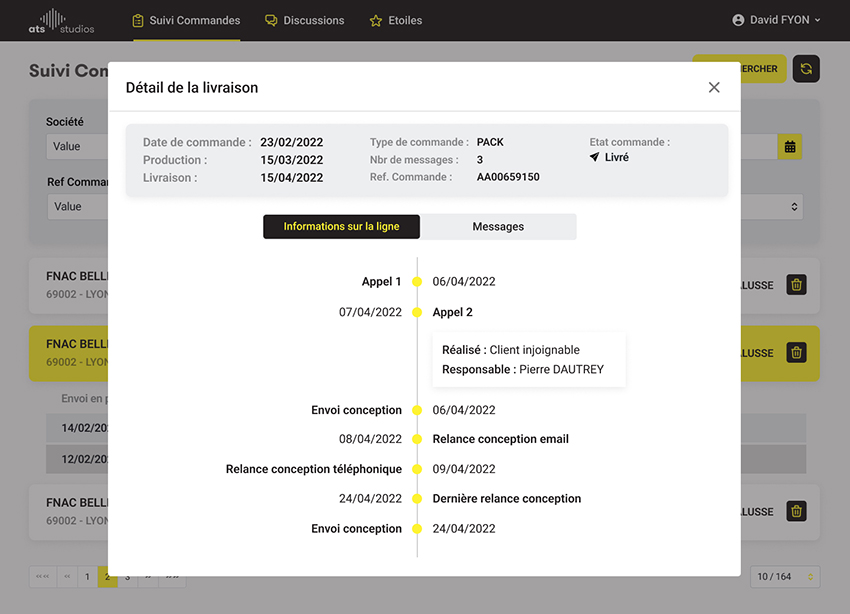850x614 pixels.
Task: Click the date 24/04/2022 beside Dernière relance conception
Action: [370, 499]
